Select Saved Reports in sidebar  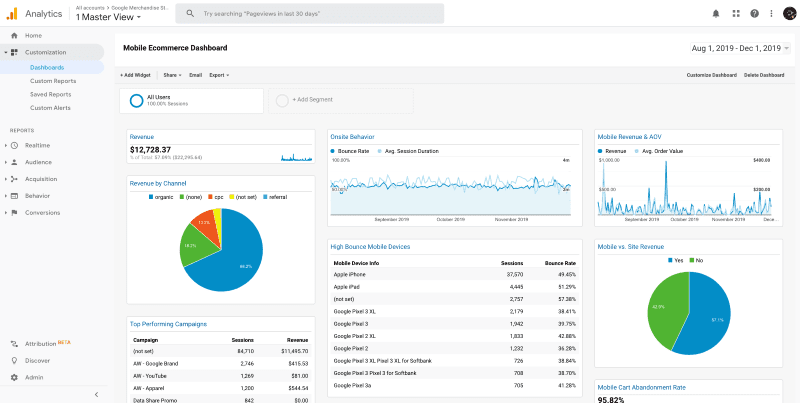click(50, 94)
